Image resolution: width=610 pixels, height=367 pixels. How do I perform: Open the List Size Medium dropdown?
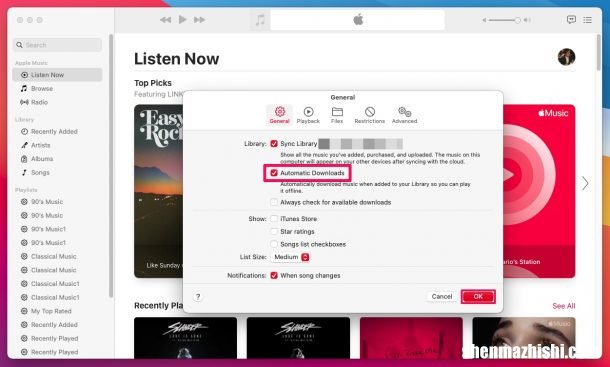291,257
